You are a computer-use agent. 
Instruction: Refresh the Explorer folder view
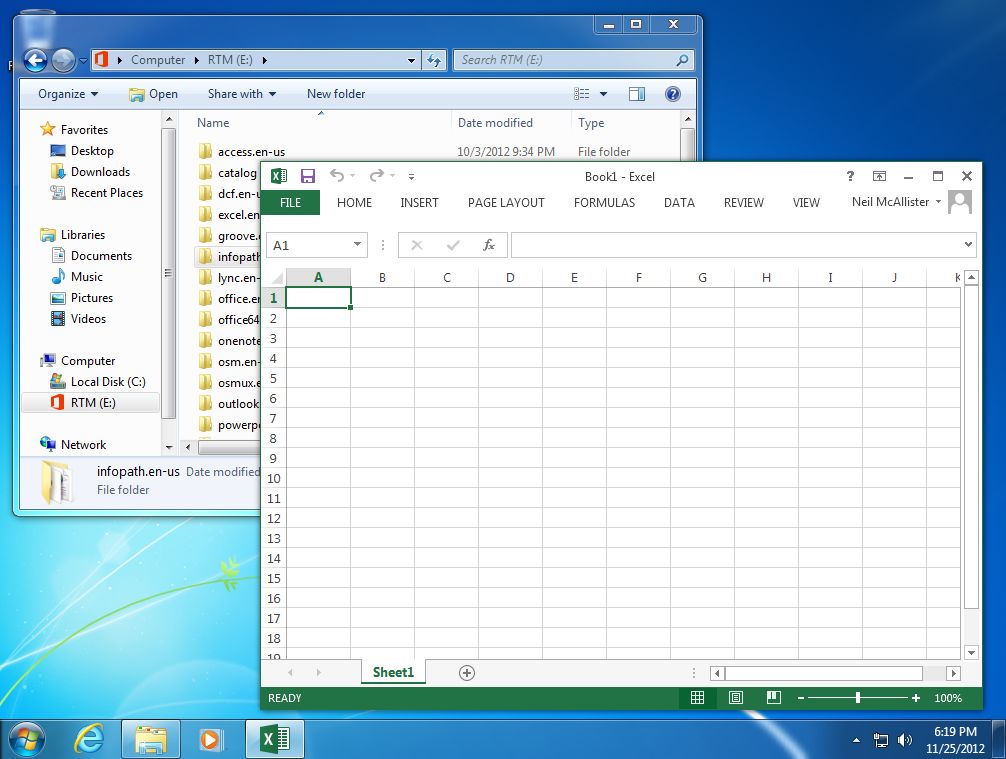click(434, 60)
